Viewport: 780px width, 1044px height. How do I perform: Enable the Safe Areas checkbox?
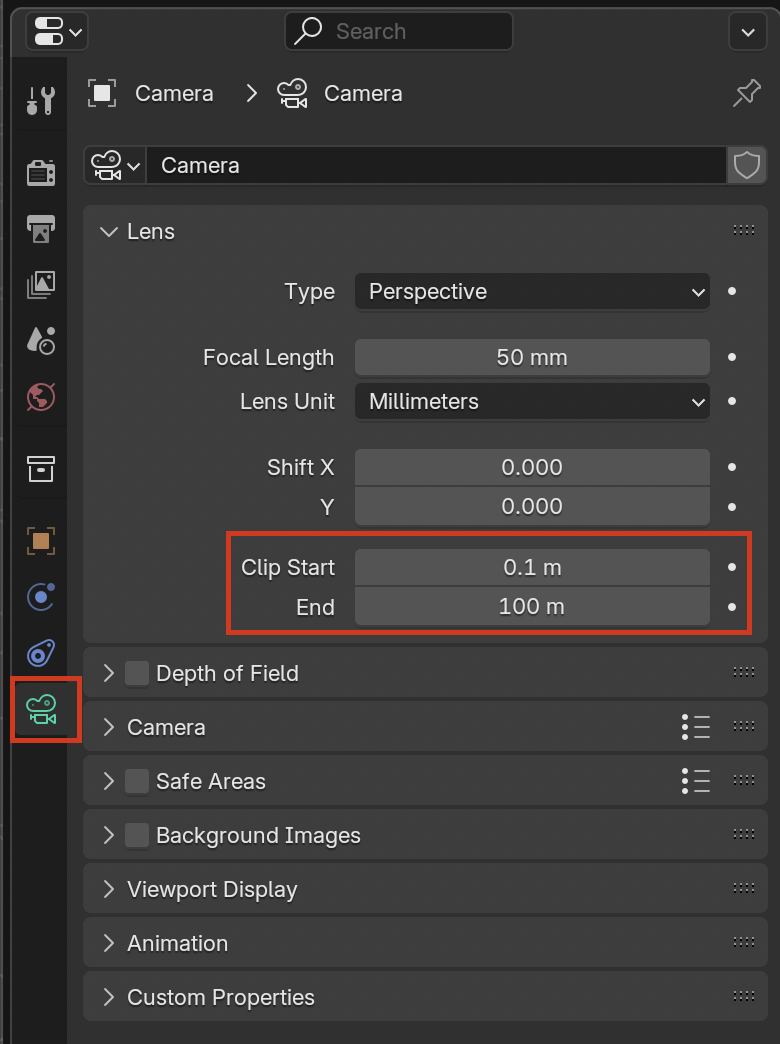[135, 780]
